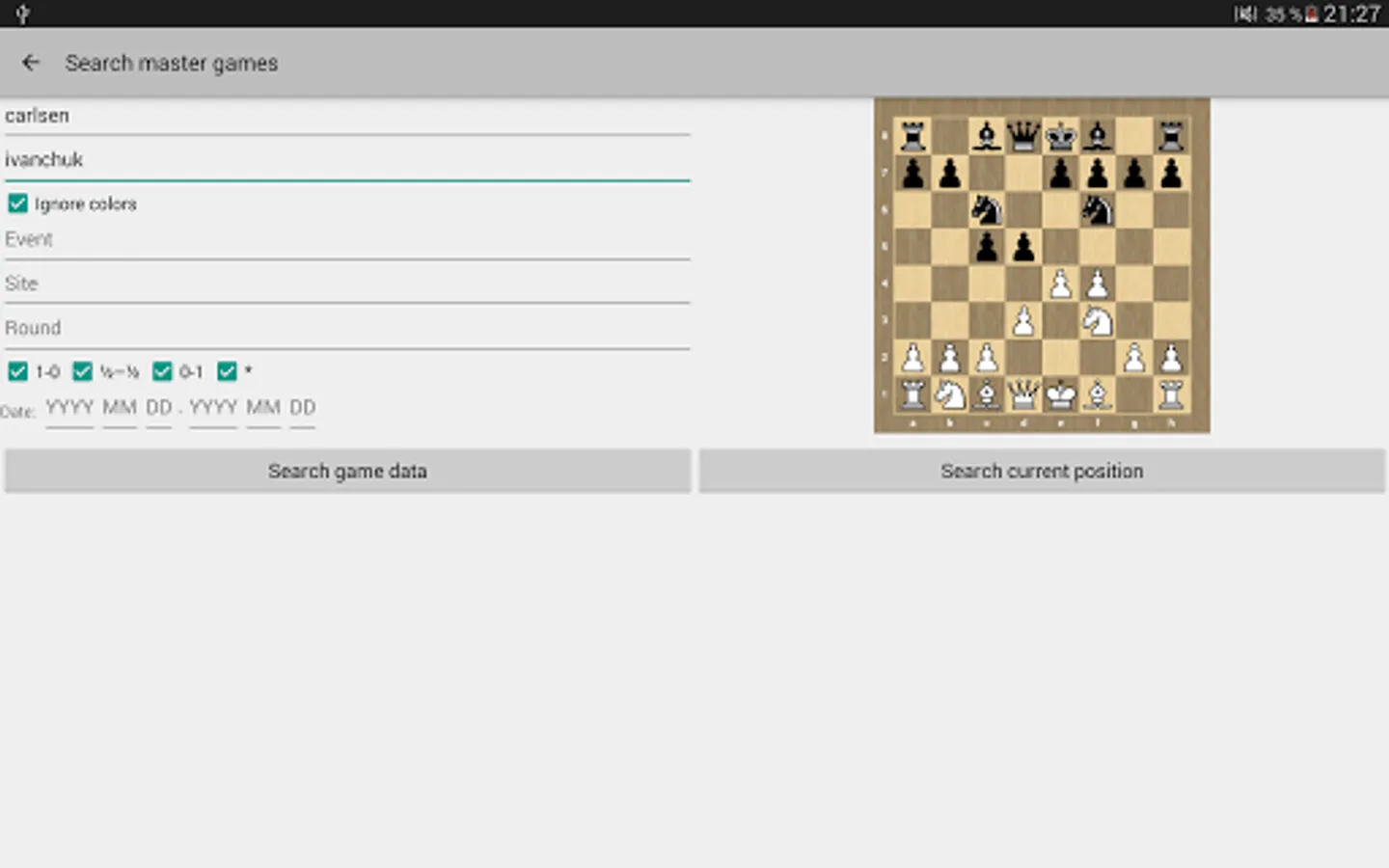Tap the black knight on f6

coord(1098,210)
